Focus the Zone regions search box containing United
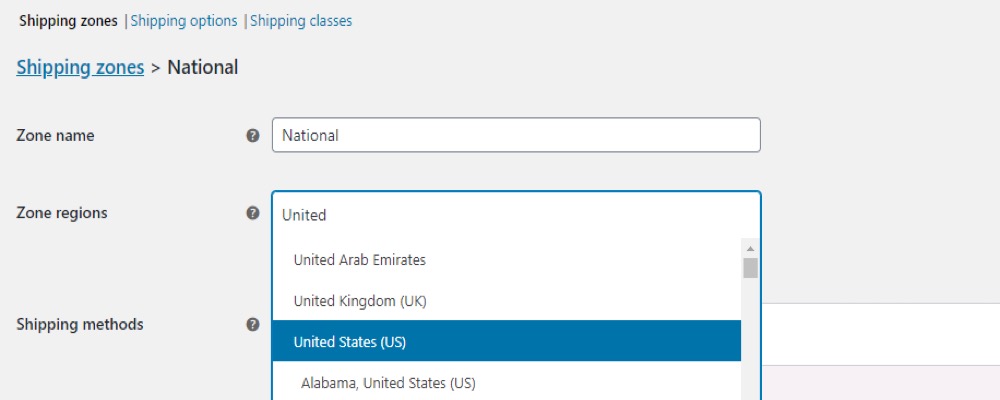Image resolution: width=1000 pixels, height=400 pixels. [x=516, y=215]
